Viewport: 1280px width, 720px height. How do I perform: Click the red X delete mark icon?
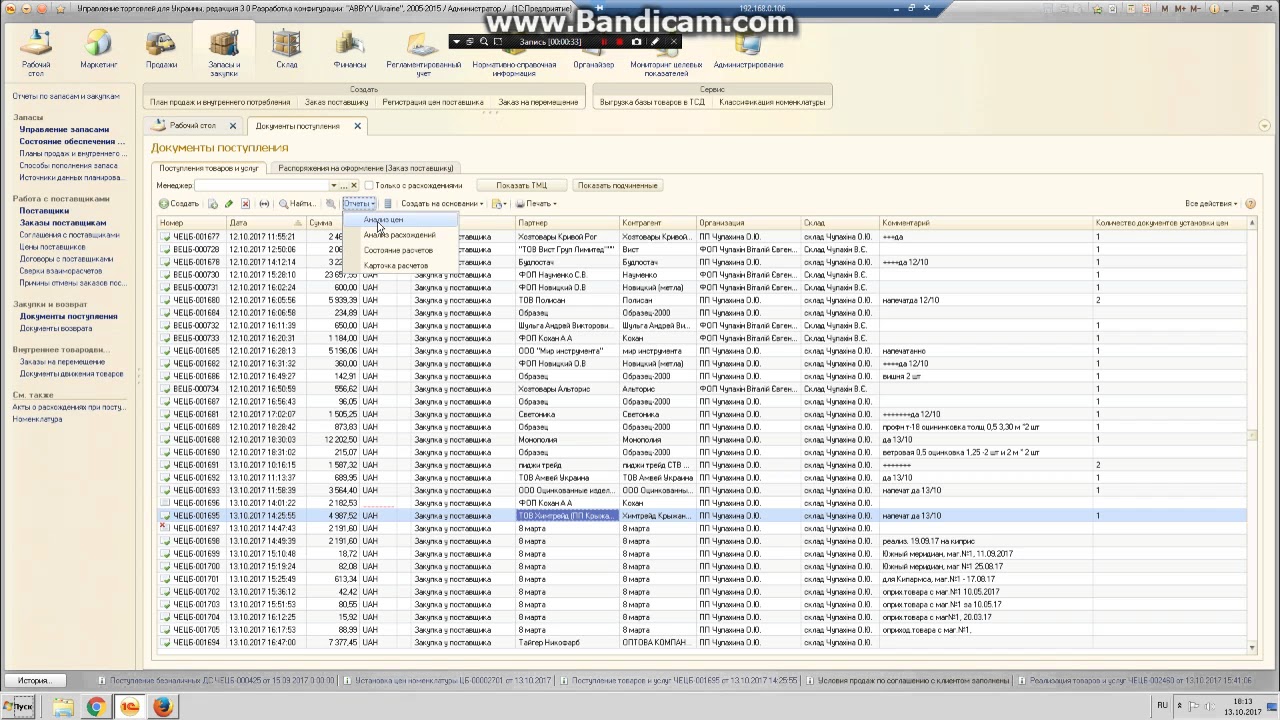coord(245,204)
